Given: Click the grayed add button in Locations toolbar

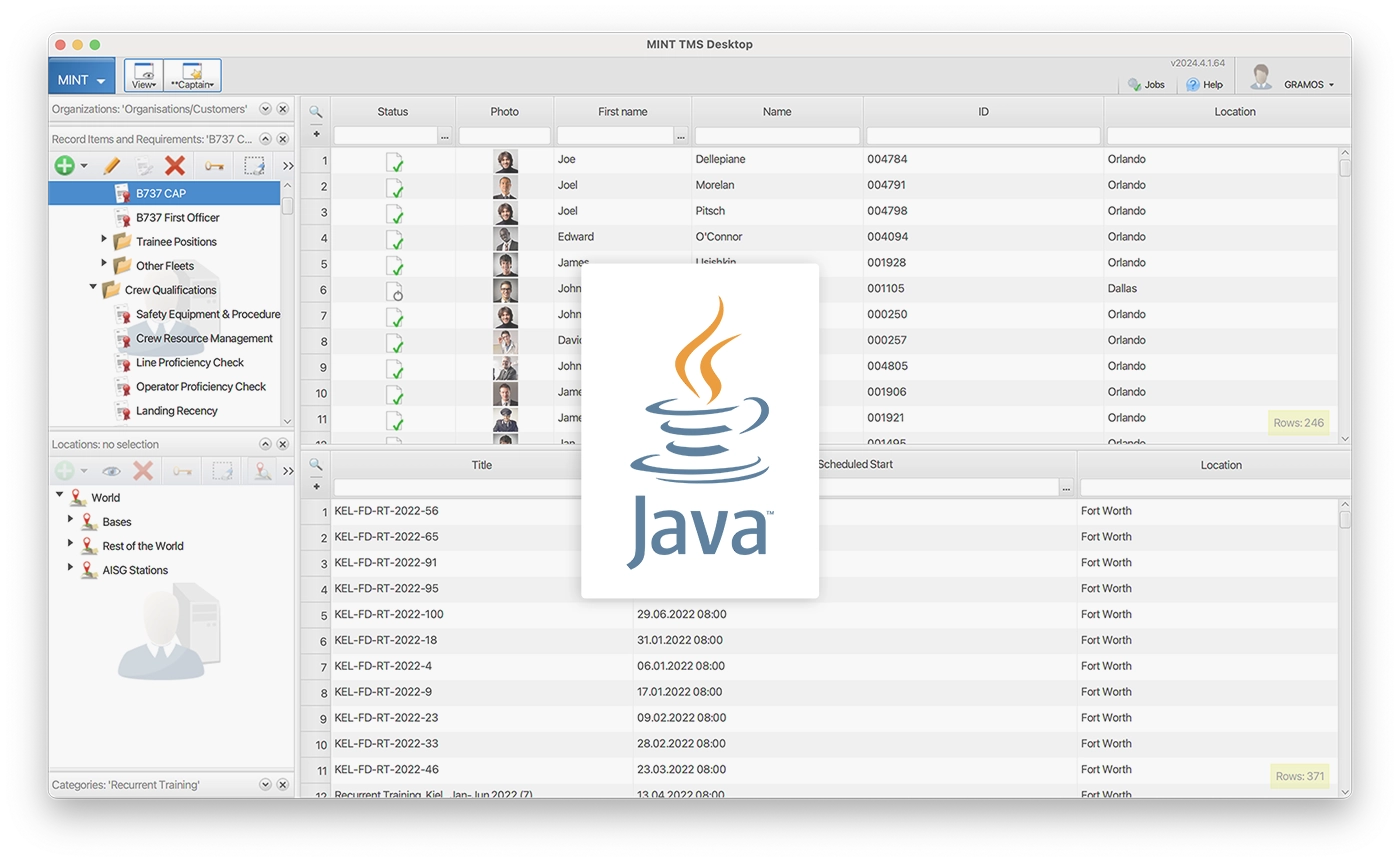Looking at the screenshot, I should [65, 470].
